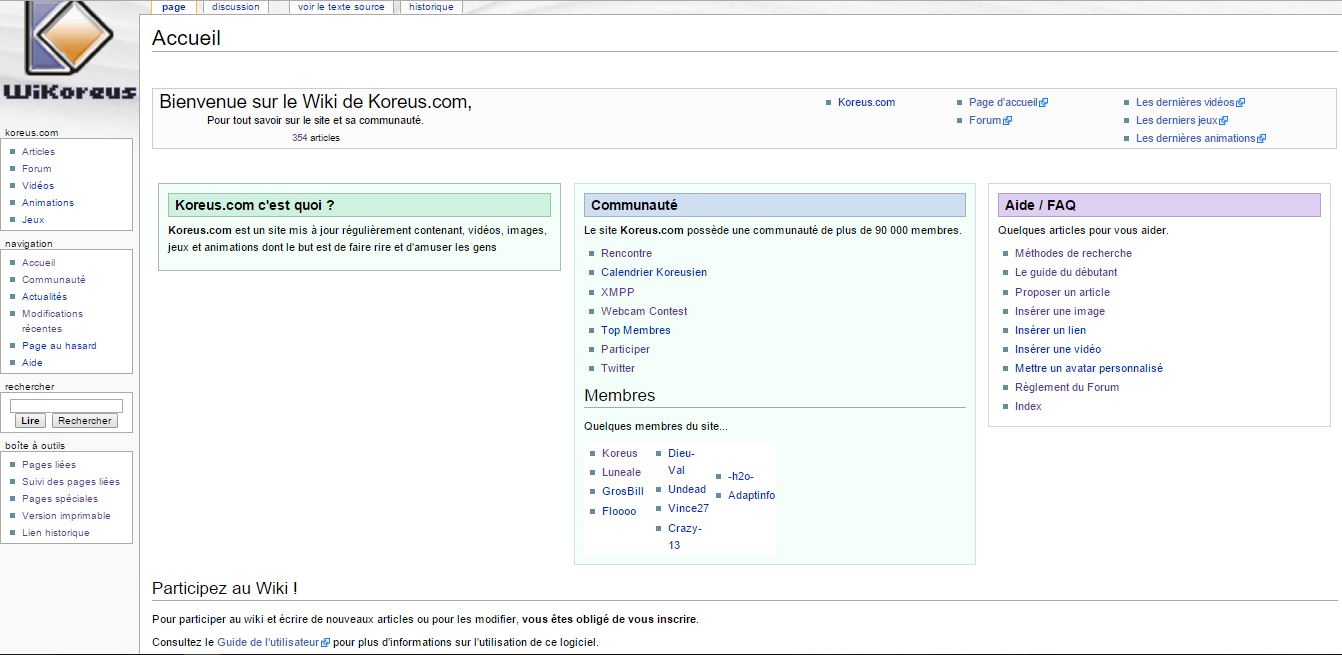Open the voir le texte source tab
The image size is (1342, 655).
341,7
